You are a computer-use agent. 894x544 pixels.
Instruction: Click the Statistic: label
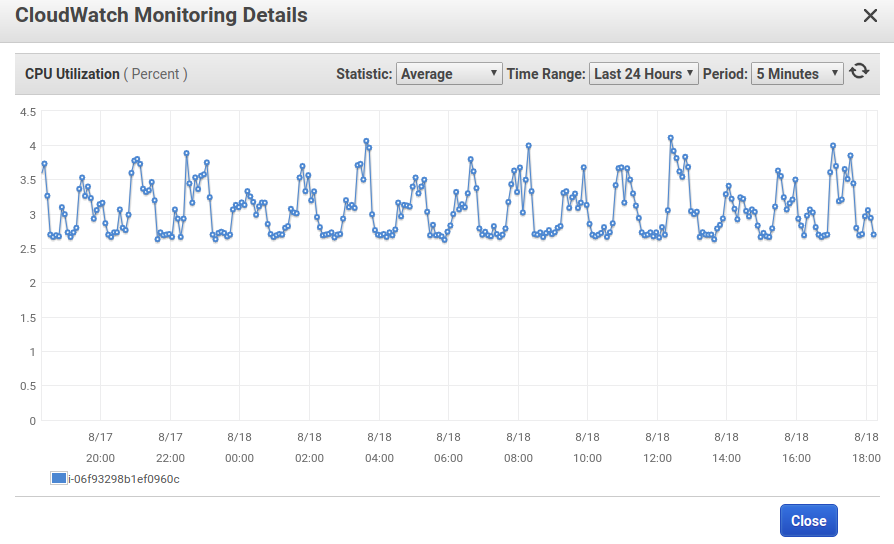[x=364, y=74]
